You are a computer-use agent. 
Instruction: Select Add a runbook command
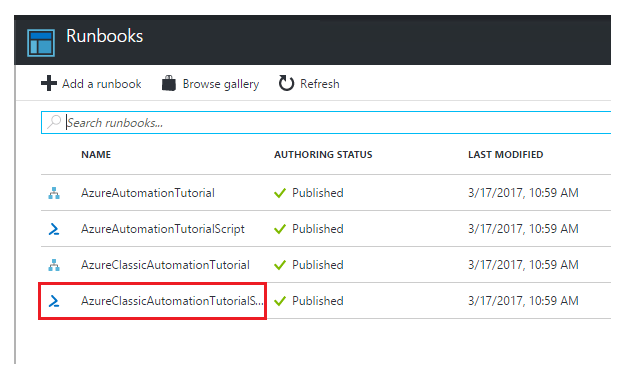pyautogui.click(x=91, y=83)
